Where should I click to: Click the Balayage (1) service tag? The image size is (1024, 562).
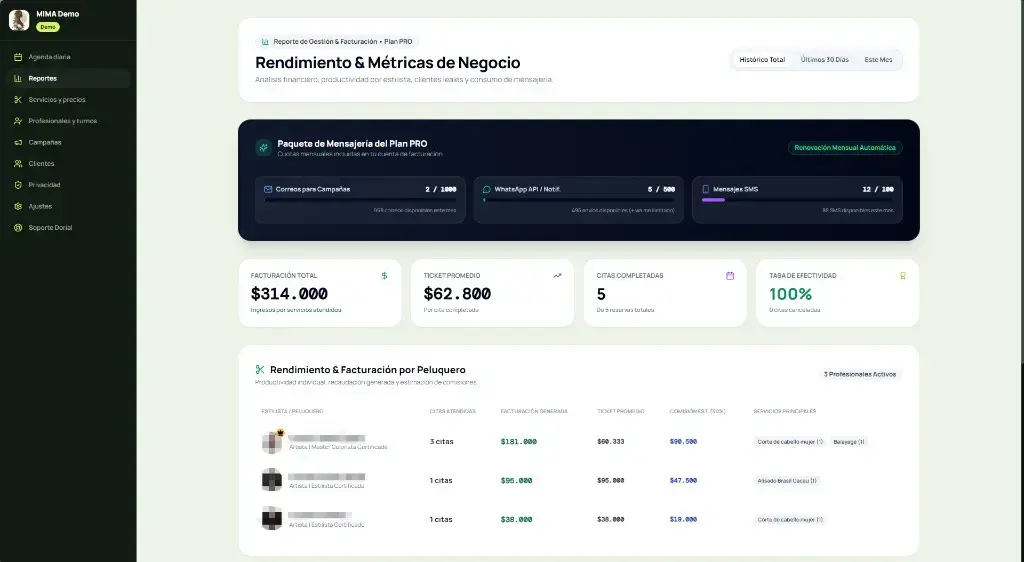point(849,442)
